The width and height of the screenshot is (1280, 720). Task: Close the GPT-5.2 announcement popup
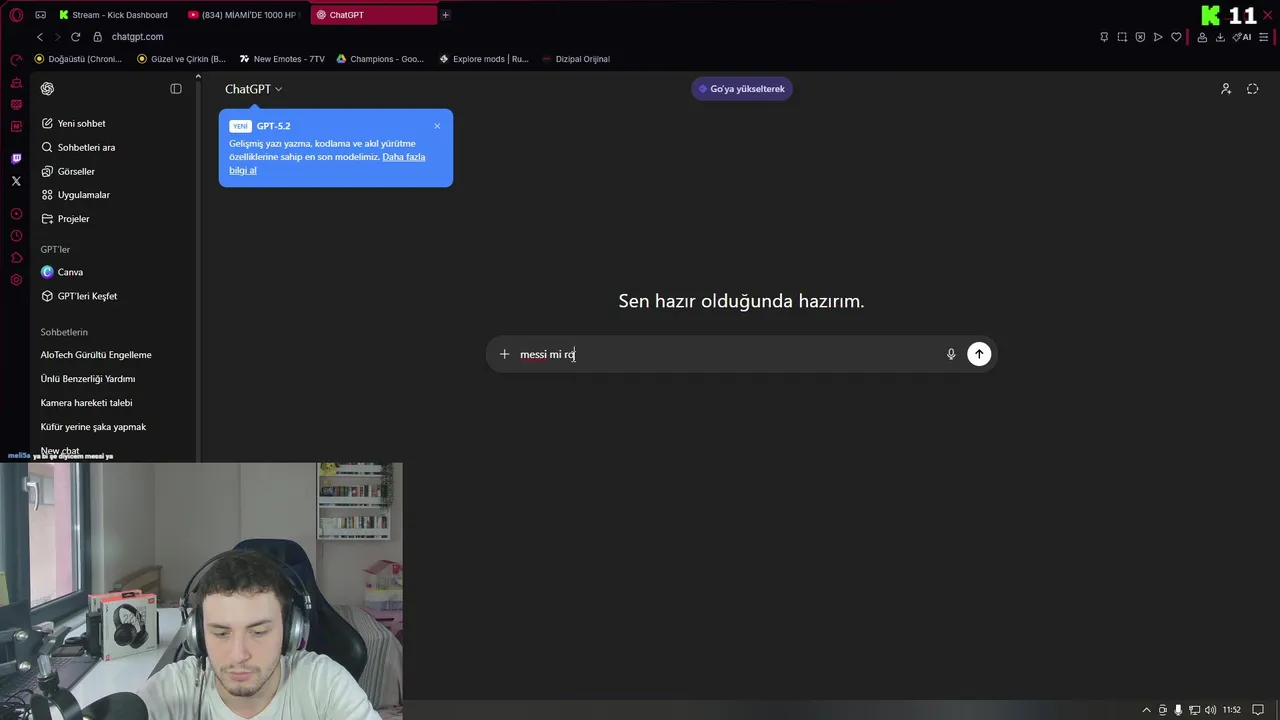click(437, 126)
